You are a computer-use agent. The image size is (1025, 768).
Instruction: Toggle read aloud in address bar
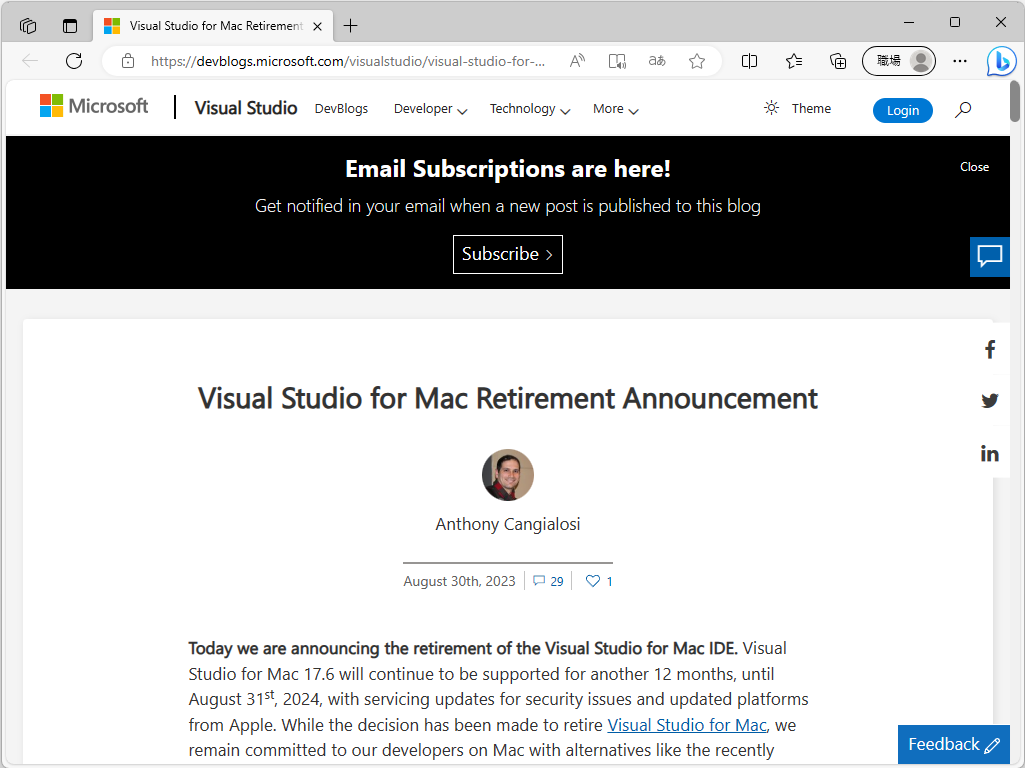577,61
